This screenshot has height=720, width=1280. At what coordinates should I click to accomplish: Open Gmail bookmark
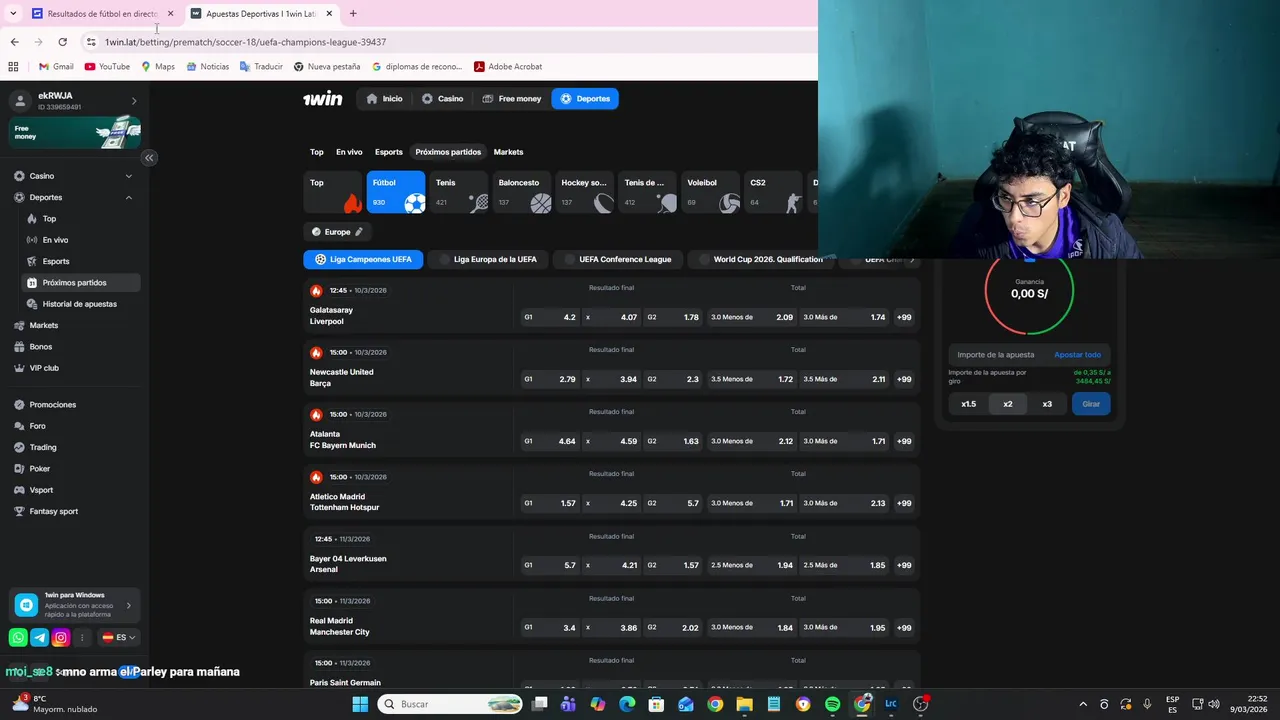click(x=55, y=67)
